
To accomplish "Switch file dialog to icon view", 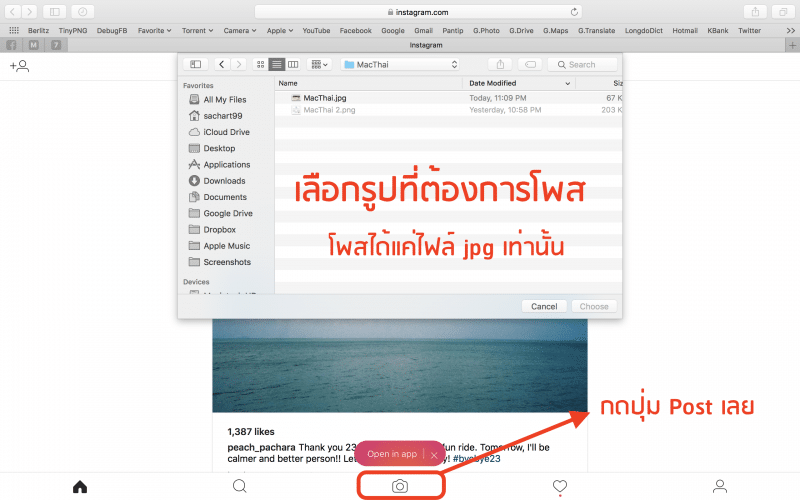I will click(x=260, y=64).
